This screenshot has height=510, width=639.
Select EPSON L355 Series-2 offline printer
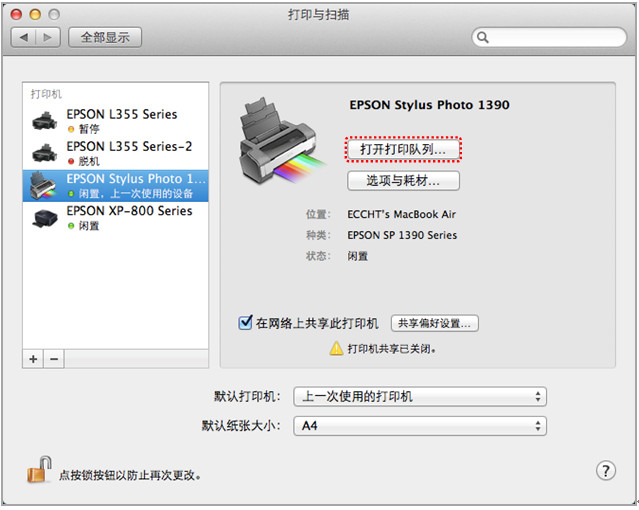pyautogui.click(x=116, y=154)
